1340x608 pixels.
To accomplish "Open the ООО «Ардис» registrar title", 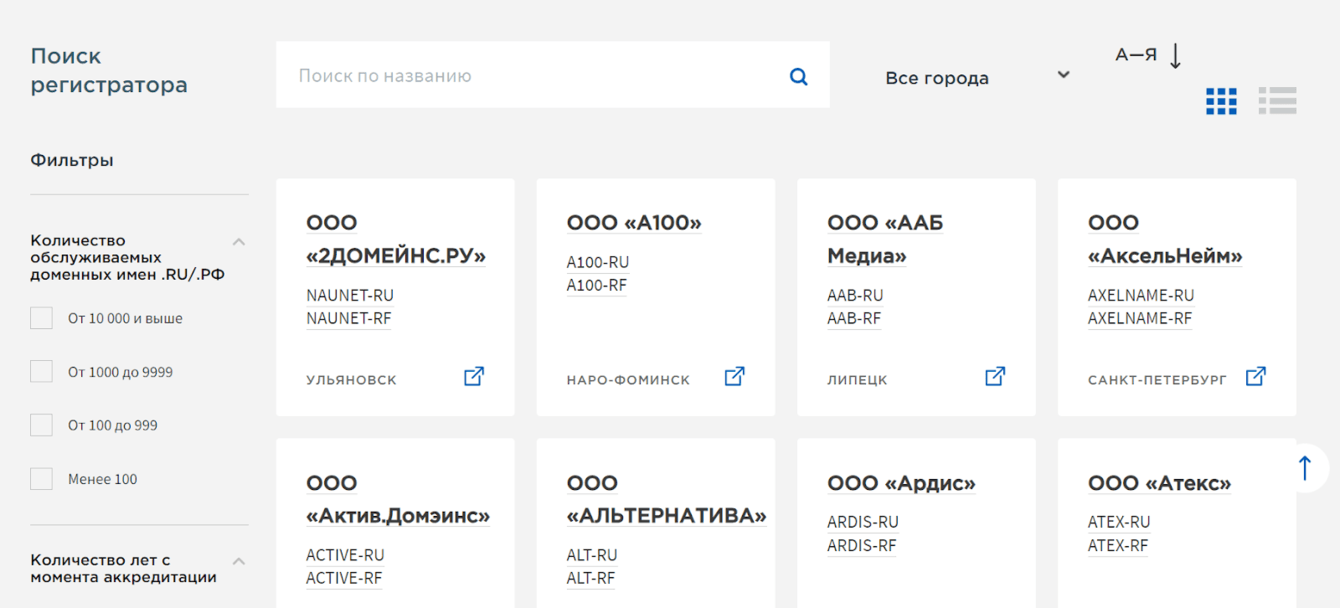I will coord(901,483).
